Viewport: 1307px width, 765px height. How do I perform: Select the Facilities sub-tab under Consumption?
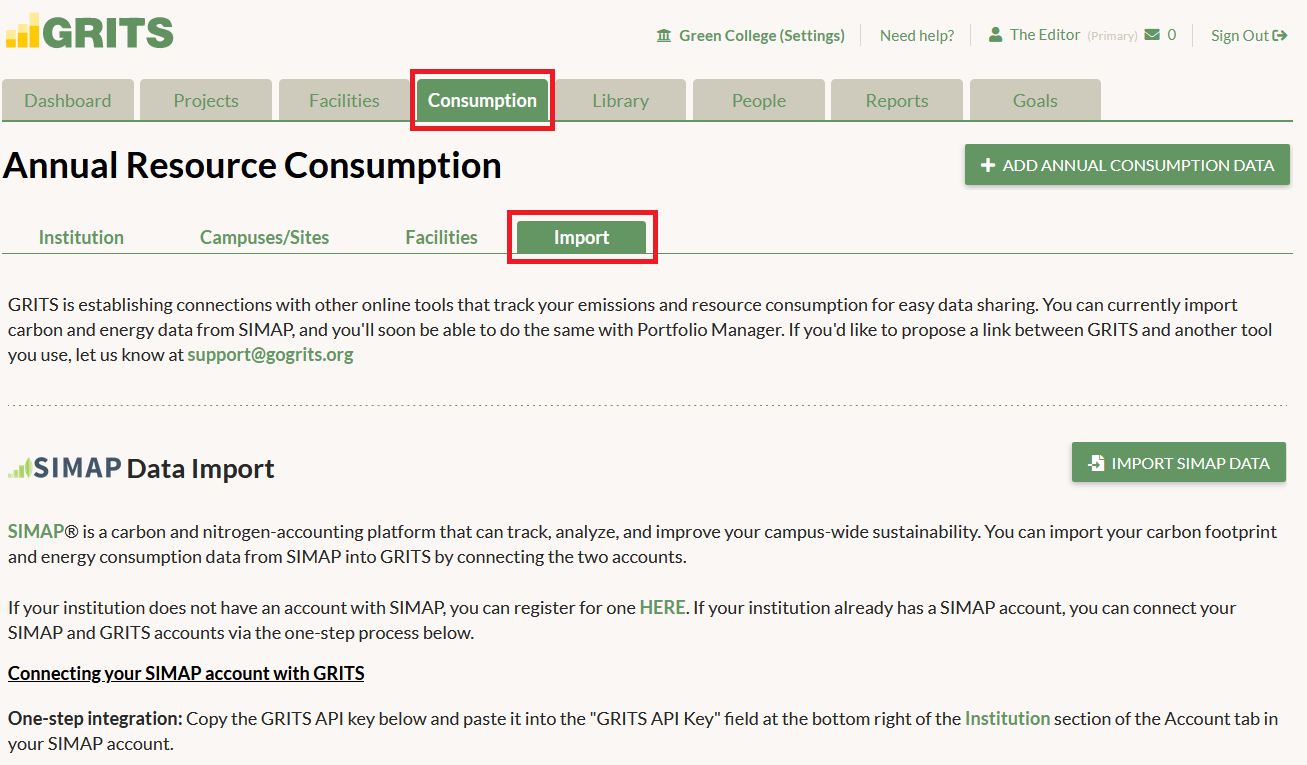441,237
